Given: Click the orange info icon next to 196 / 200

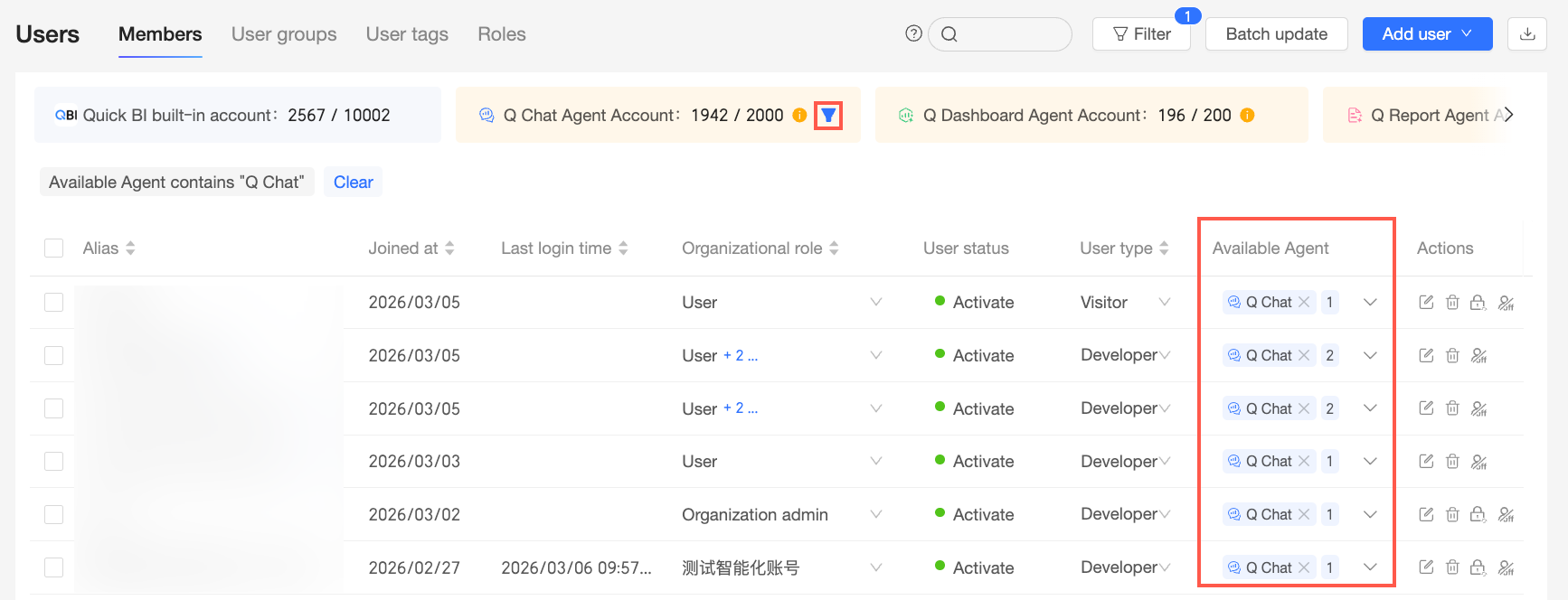Looking at the screenshot, I should pos(1247,115).
